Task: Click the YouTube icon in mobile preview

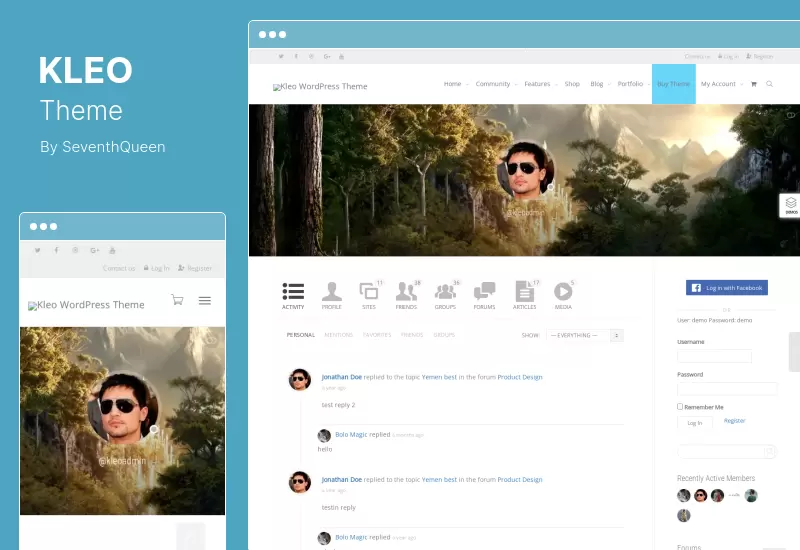Action: pos(112,251)
